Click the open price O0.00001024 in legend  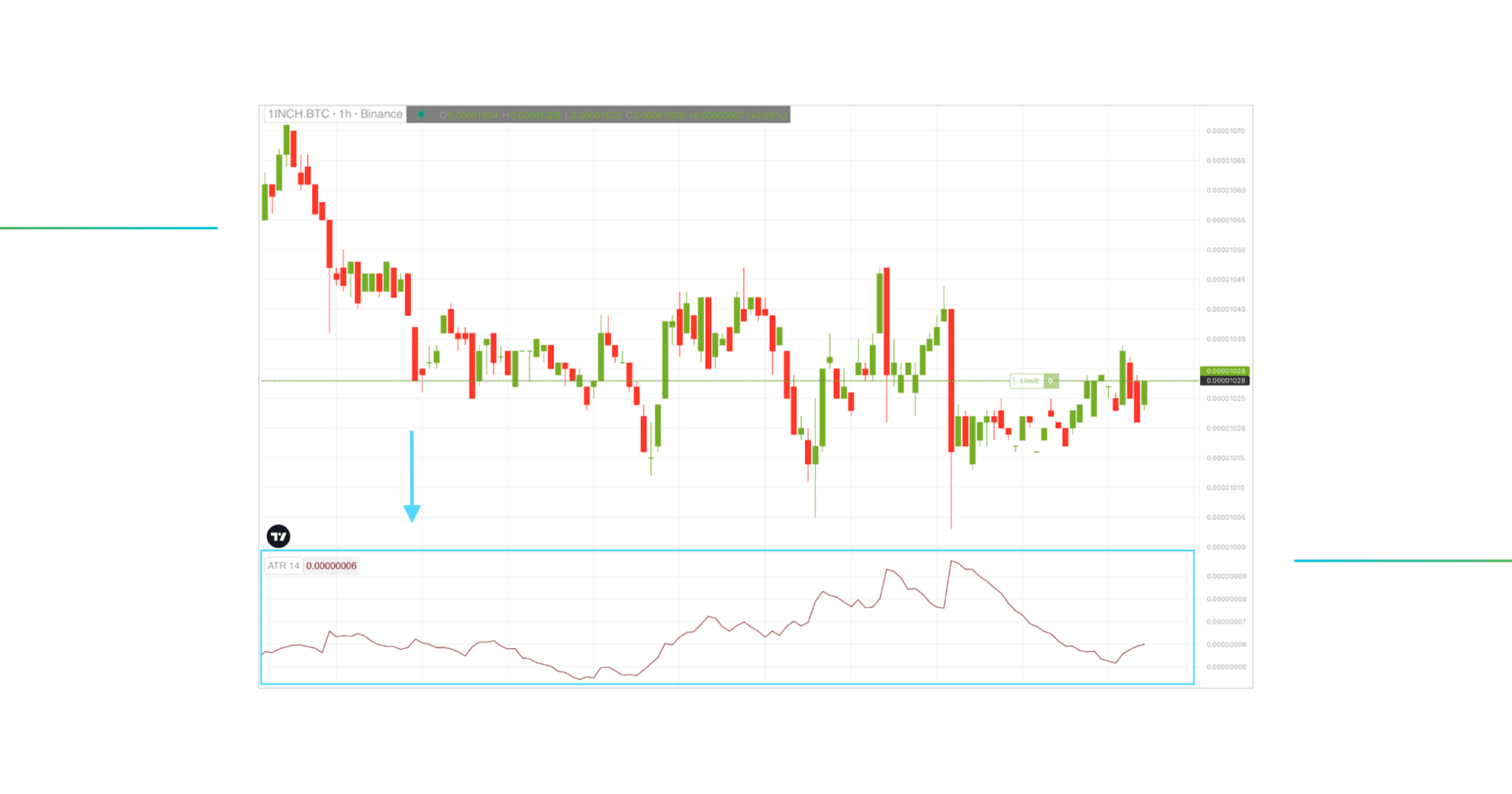pos(469,114)
